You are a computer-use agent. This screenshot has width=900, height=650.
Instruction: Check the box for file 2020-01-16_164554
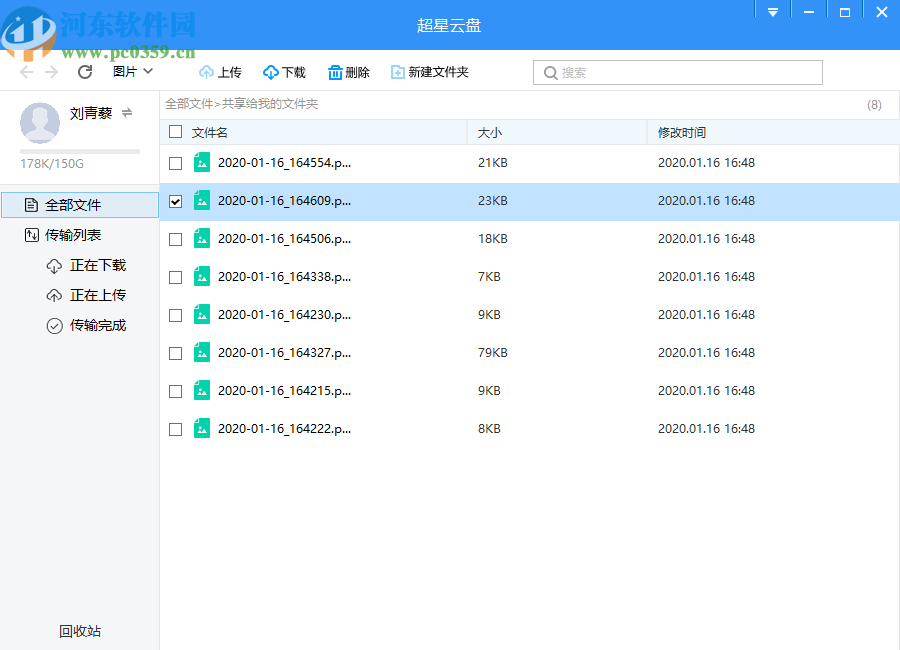tap(175, 163)
